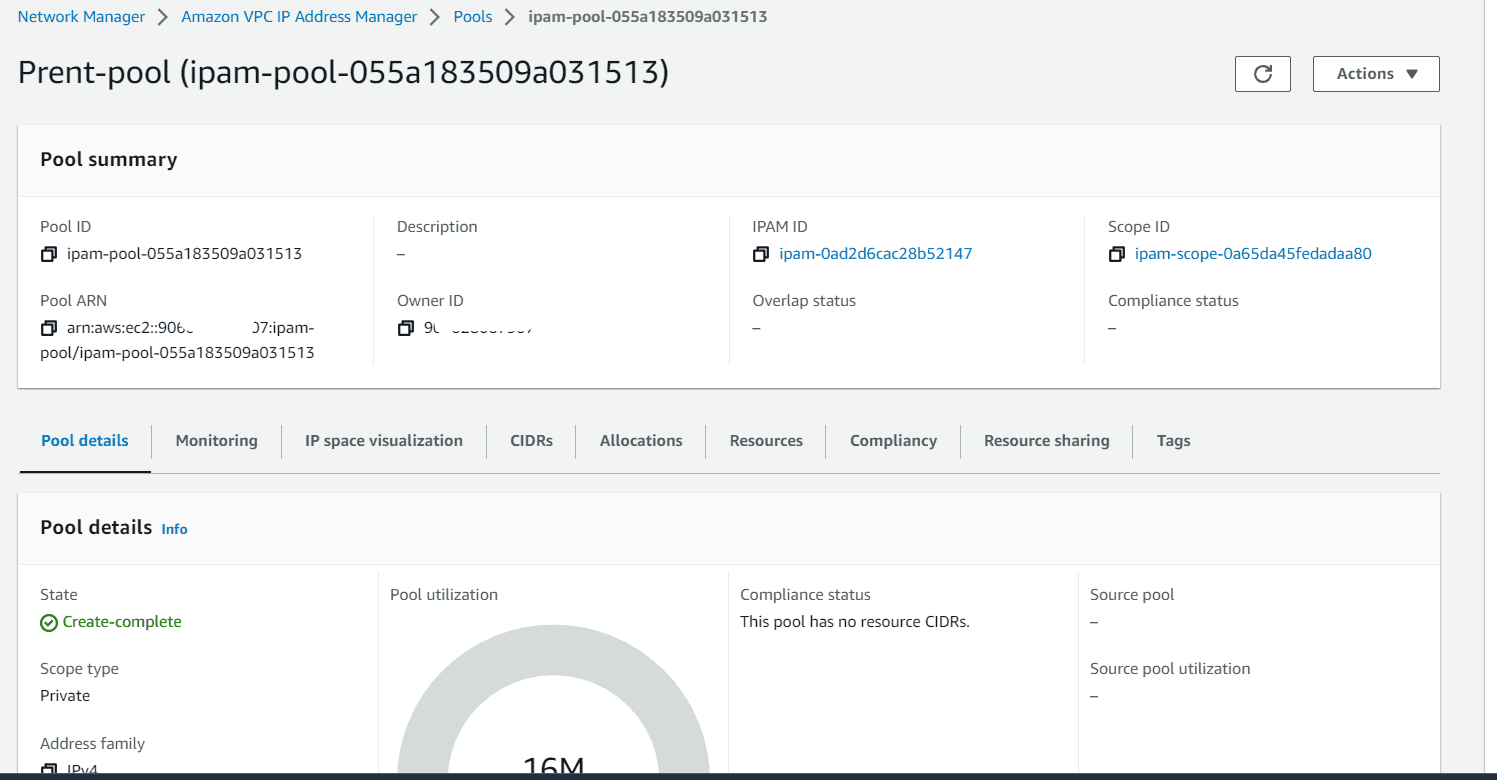Screen dimensions: 1497x780
Task: Go to Network Manager breadcrumb
Action: coord(81,17)
